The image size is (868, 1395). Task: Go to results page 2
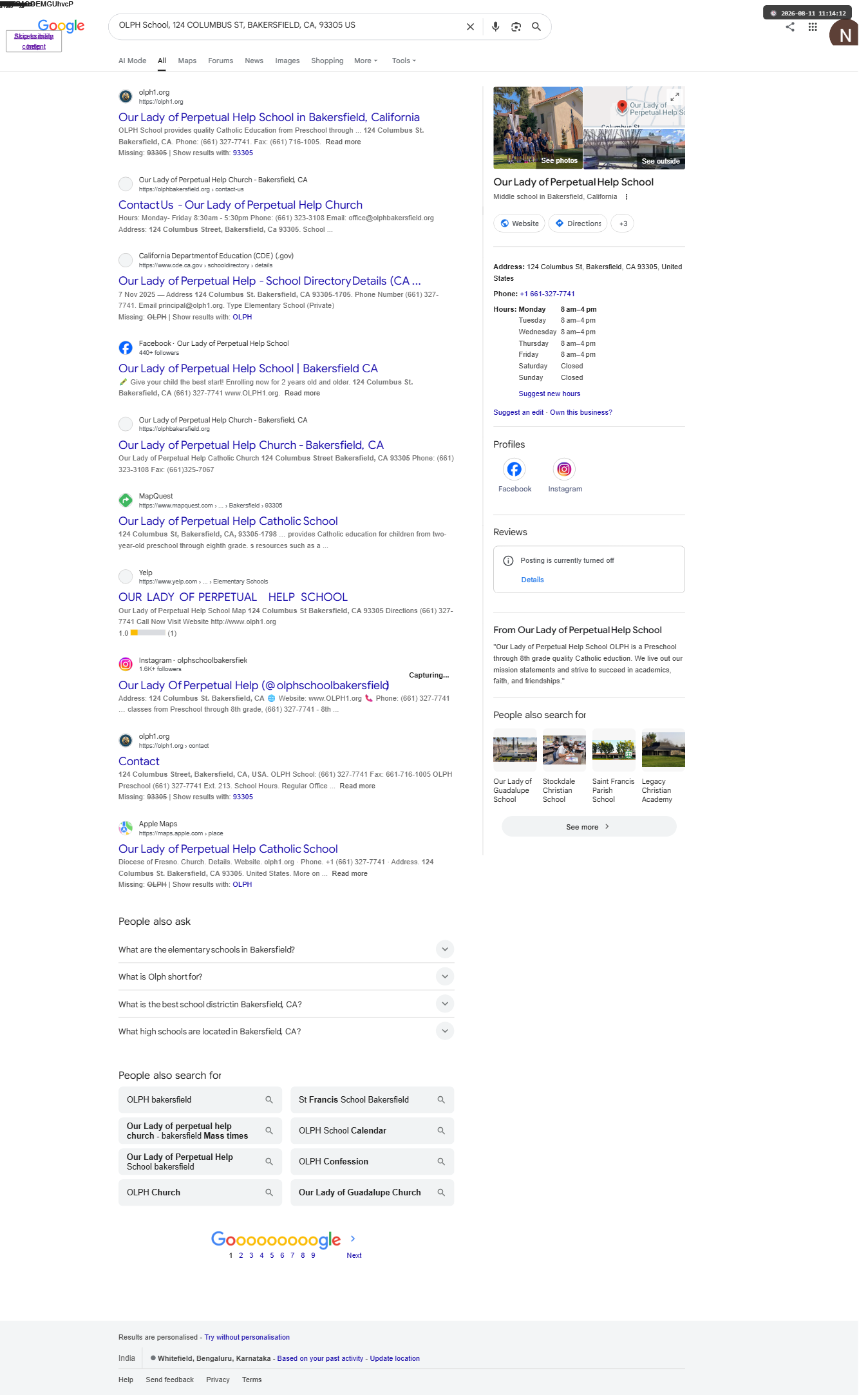coord(241,1255)
